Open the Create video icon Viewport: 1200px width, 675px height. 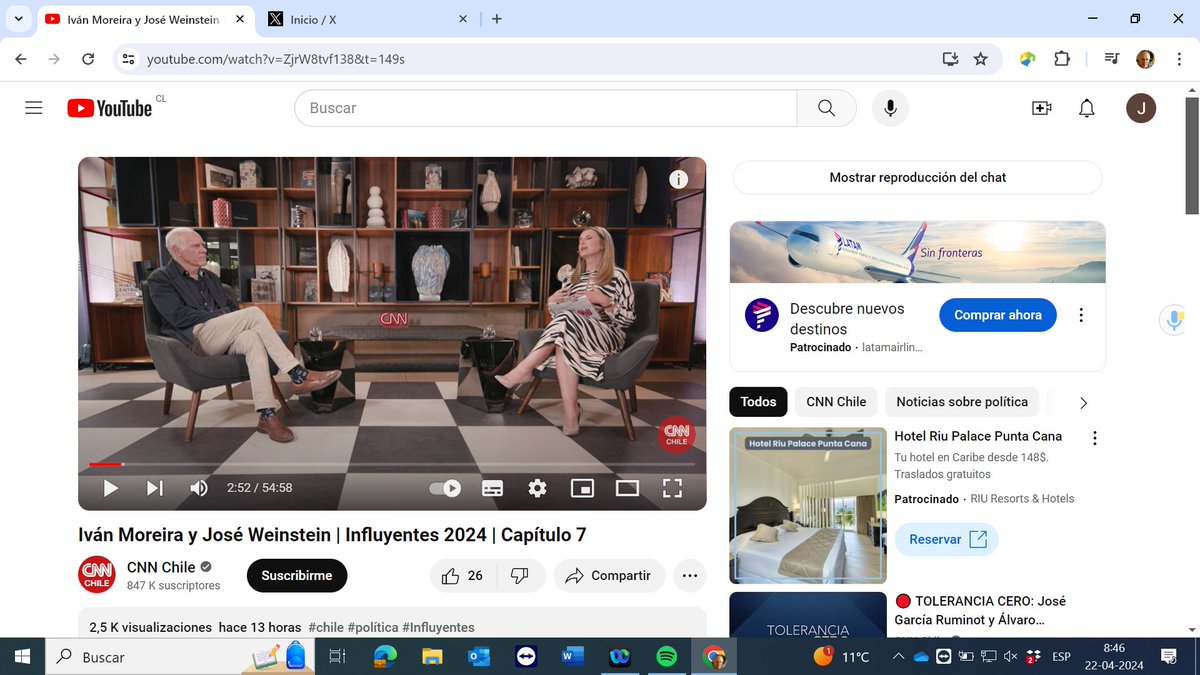tap(1042, 108)
